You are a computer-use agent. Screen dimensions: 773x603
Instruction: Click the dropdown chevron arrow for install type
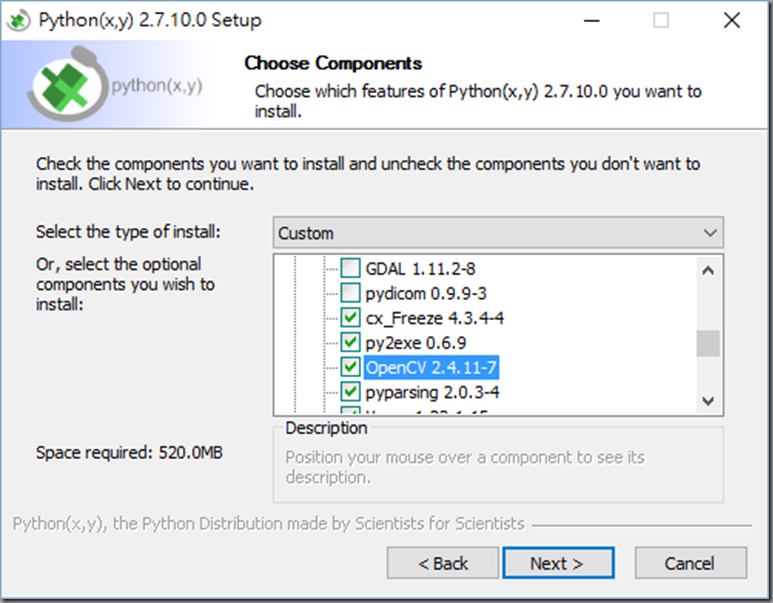click(710, 233)
